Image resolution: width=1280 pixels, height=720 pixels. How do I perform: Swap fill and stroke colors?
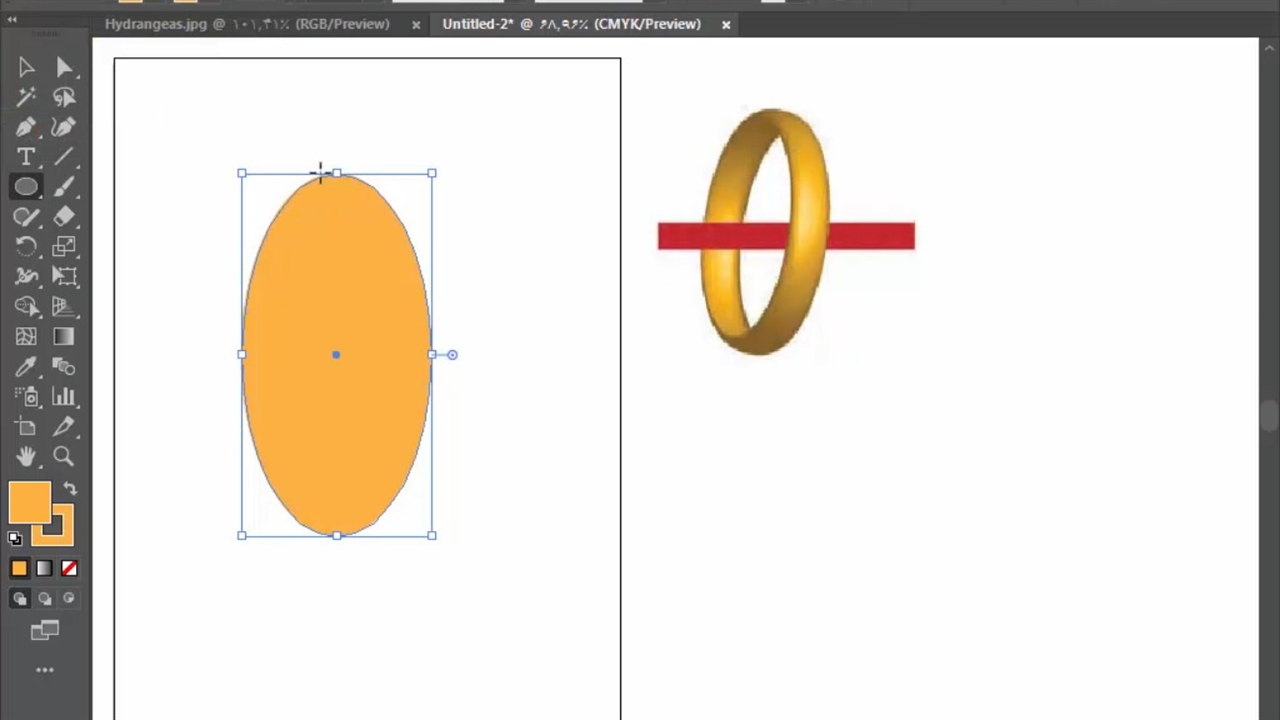pyautogui.click(x=70, y=489)
